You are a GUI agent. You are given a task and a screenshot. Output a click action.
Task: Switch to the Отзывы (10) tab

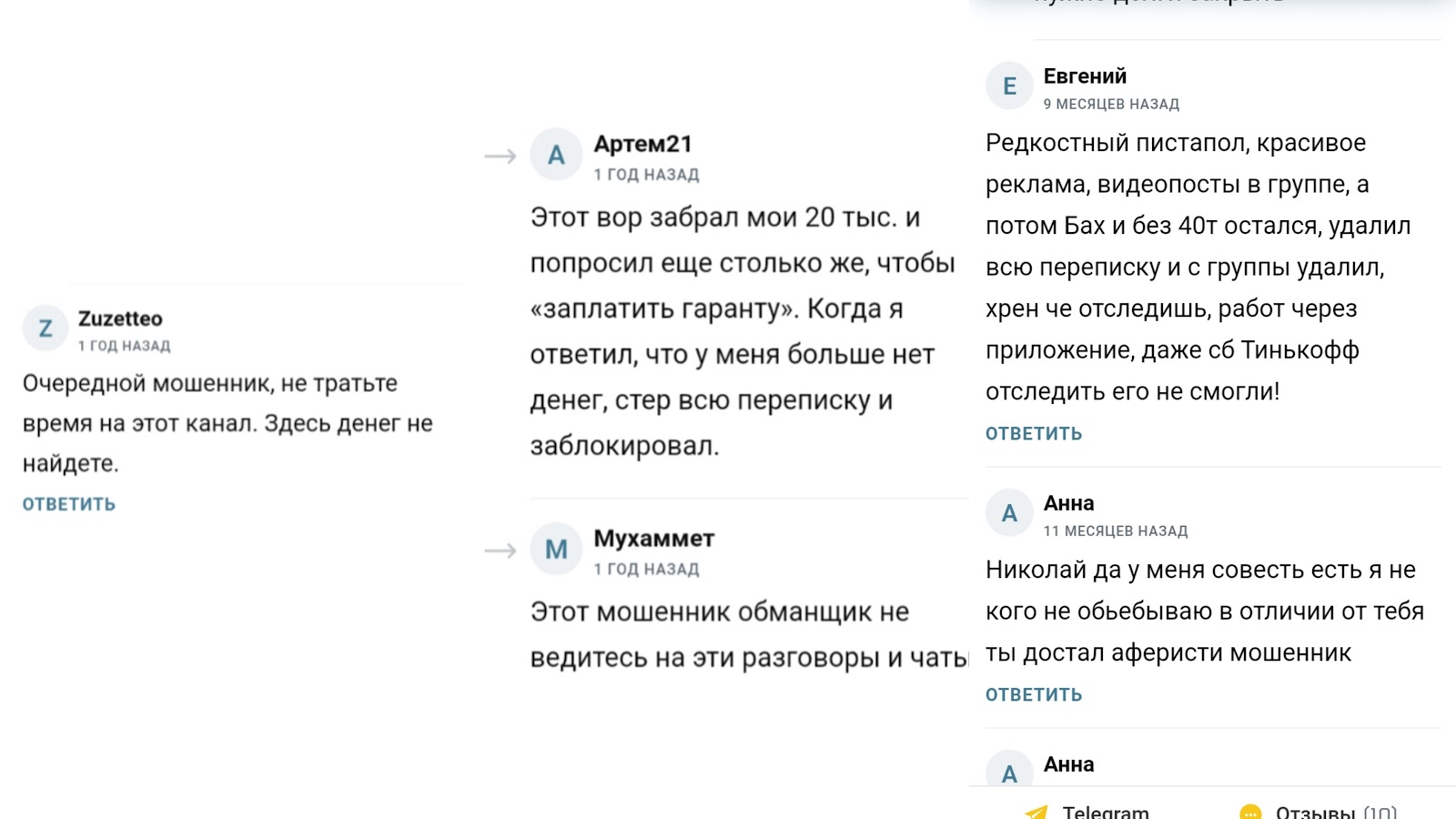pyautogui.click(x=1335, y=812)
